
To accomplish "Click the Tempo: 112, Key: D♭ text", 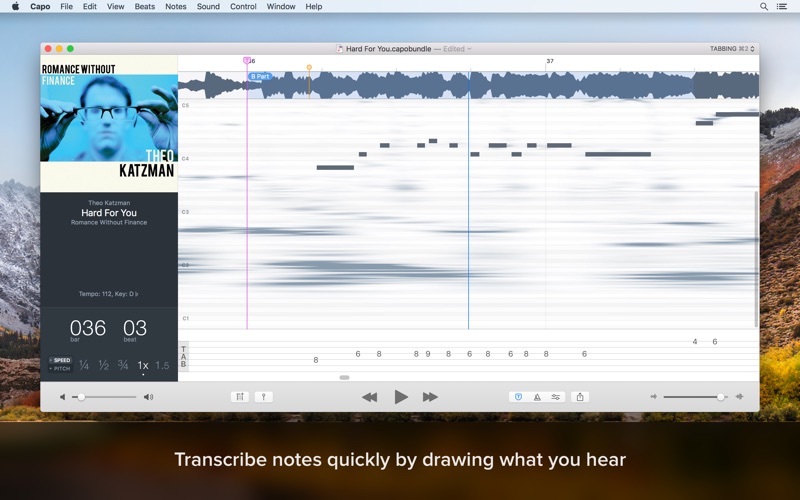I will (x=109, y=294).
